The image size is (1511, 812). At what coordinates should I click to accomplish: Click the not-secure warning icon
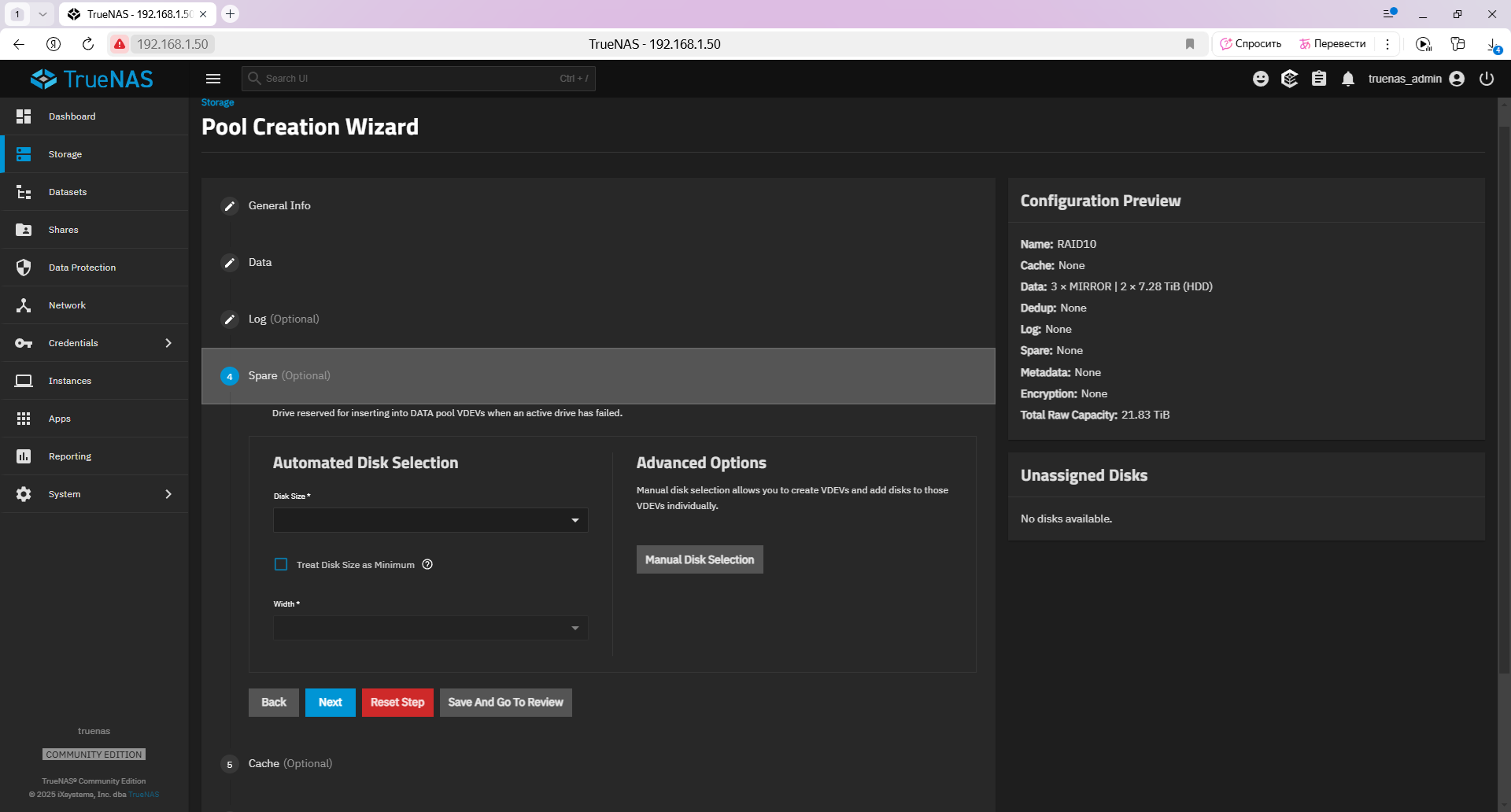120,44
